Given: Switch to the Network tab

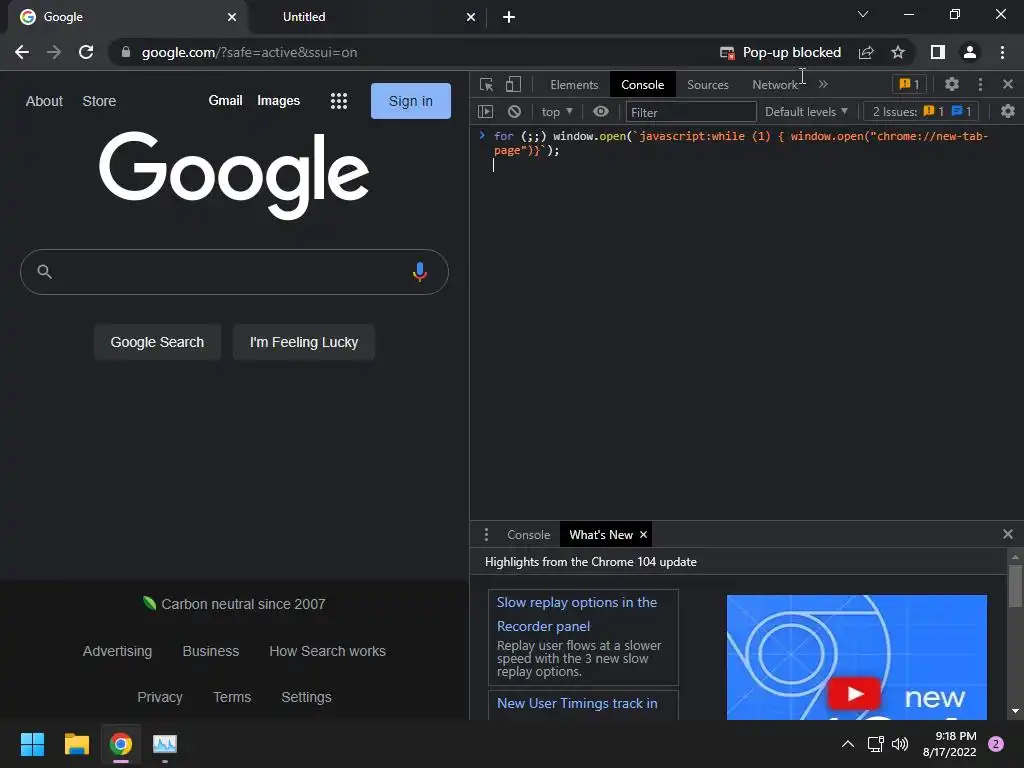Looking at the screenshot, I should [775, 85].
